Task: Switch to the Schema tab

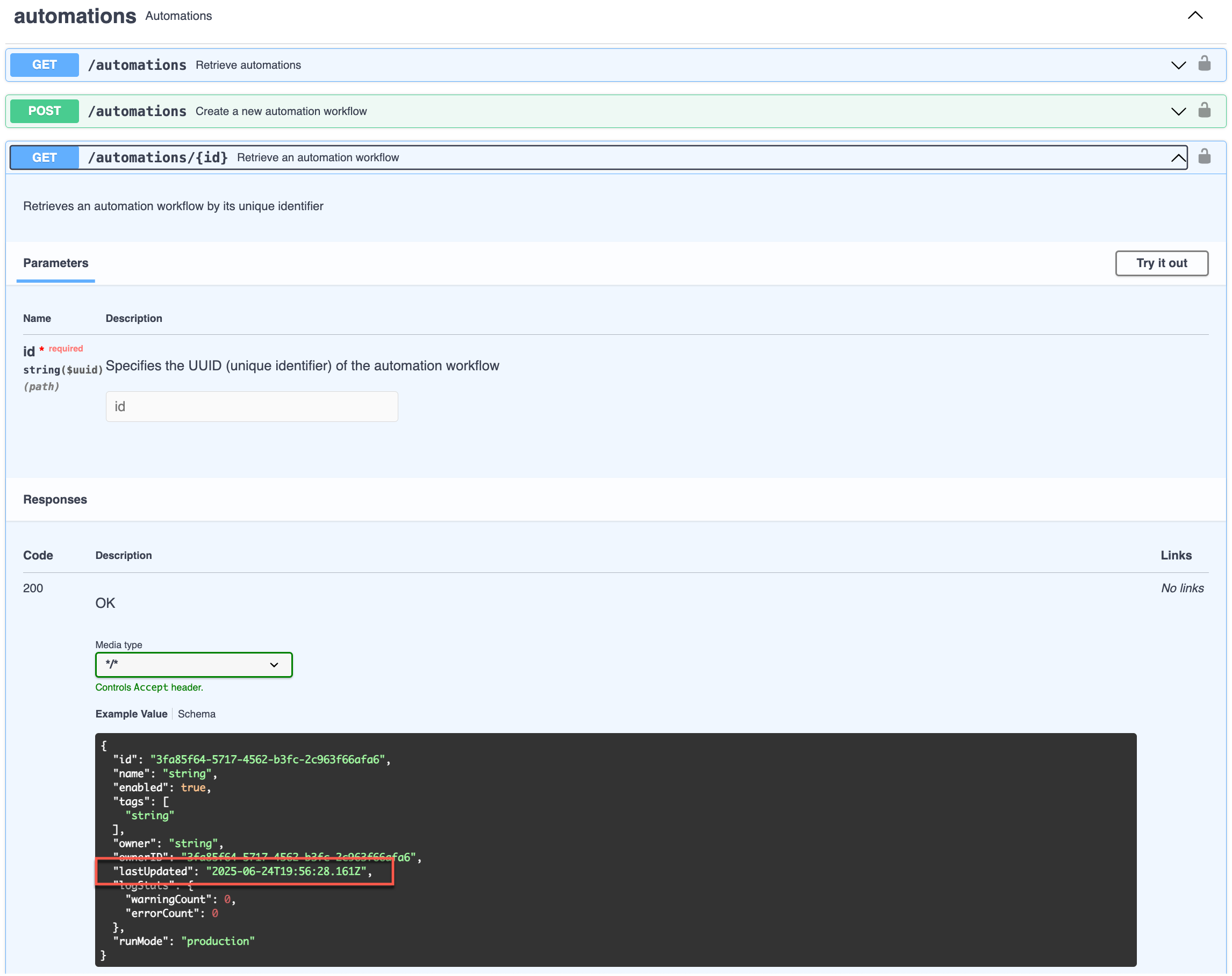Action: 197,714
